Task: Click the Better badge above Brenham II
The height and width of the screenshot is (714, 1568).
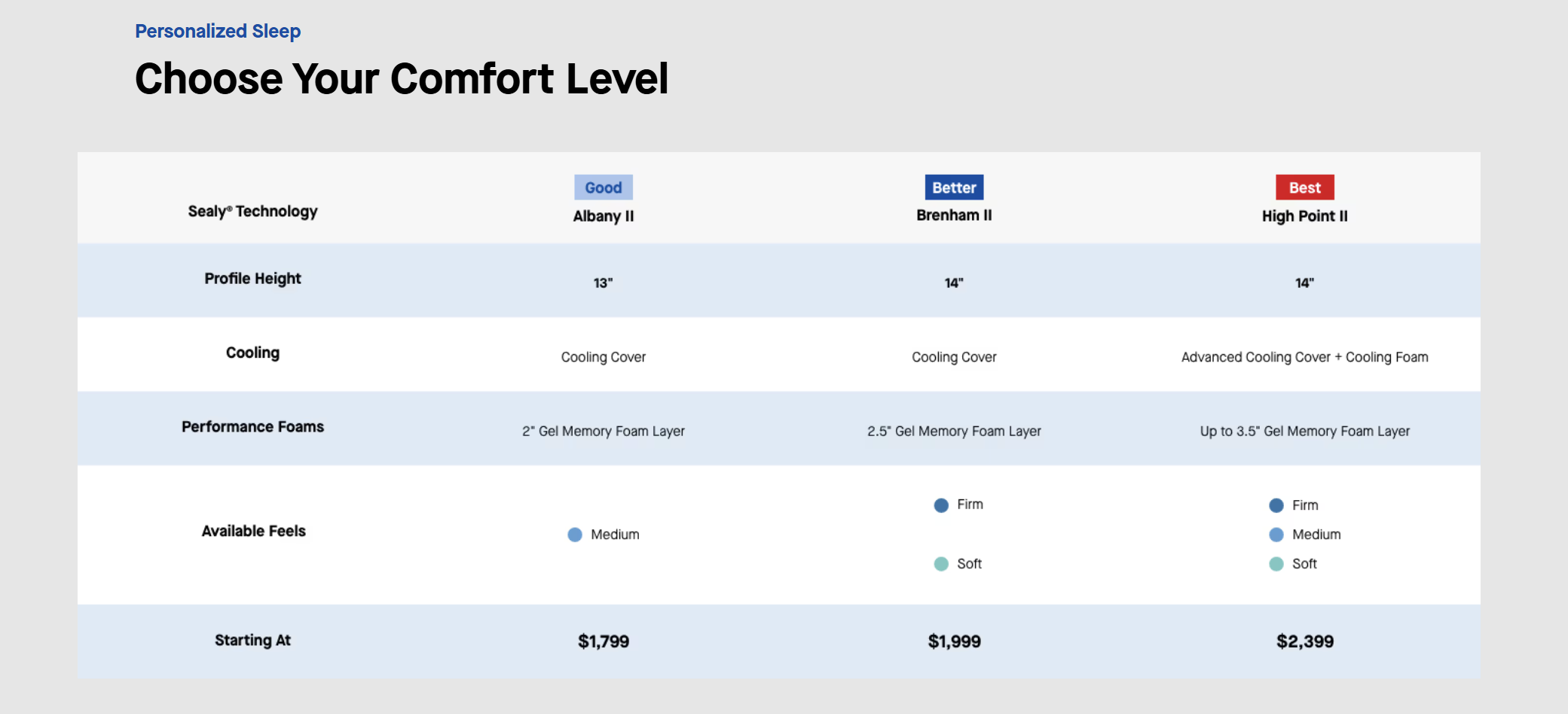Action: [954, 188]
